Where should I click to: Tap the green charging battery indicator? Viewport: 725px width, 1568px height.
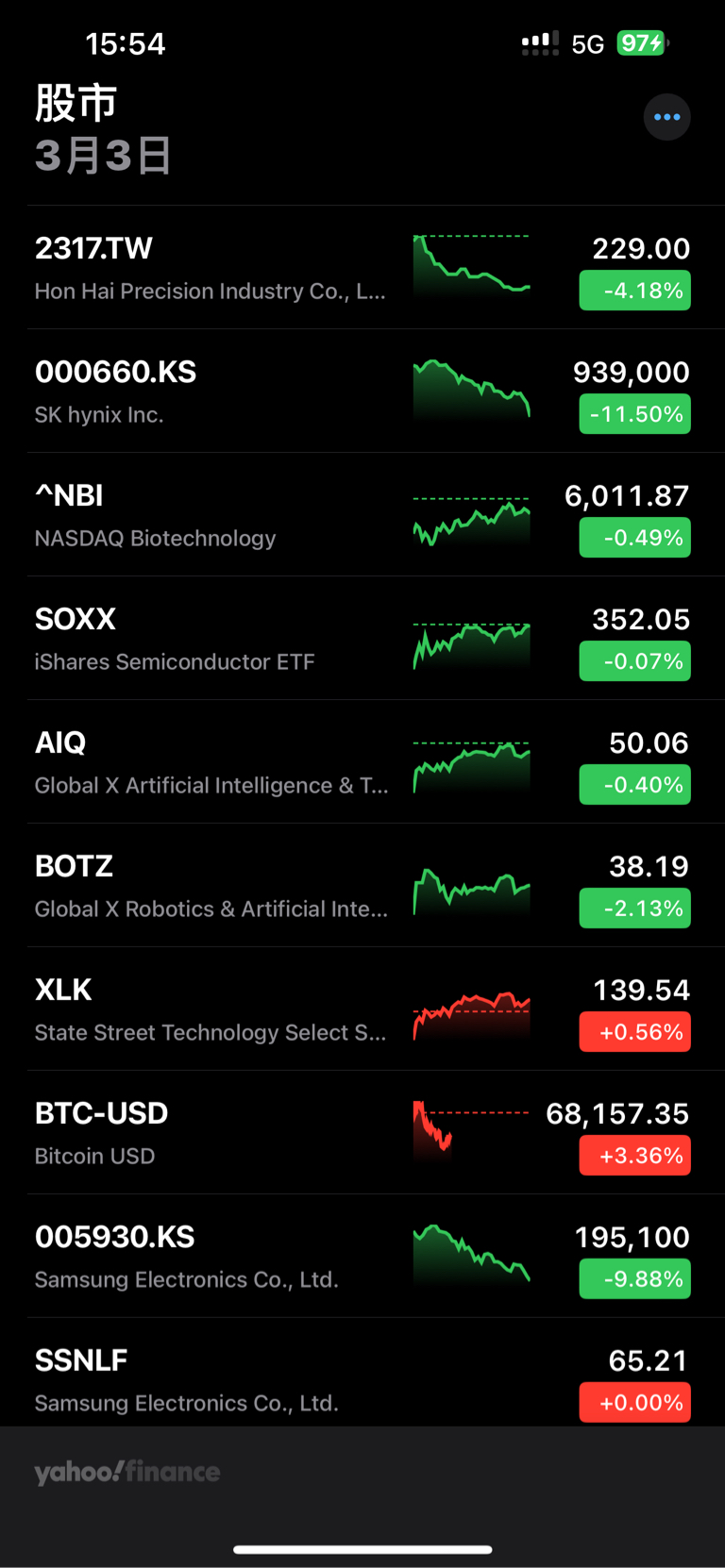tap(642, 43)
